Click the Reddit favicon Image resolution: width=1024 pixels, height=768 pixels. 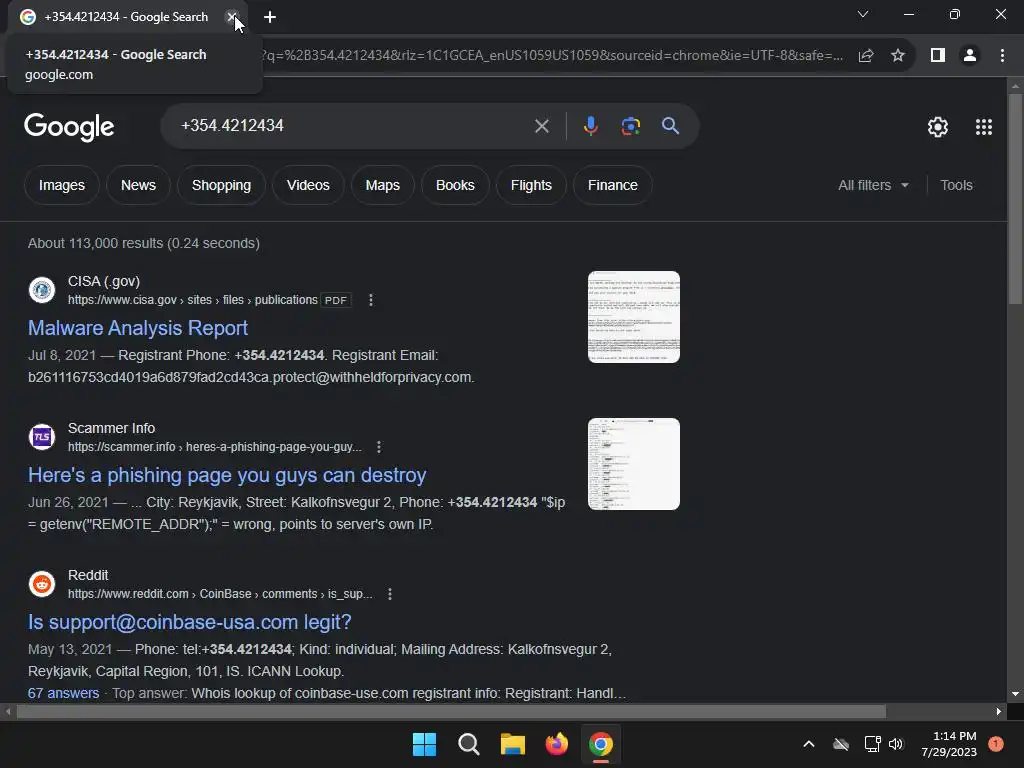42,584
